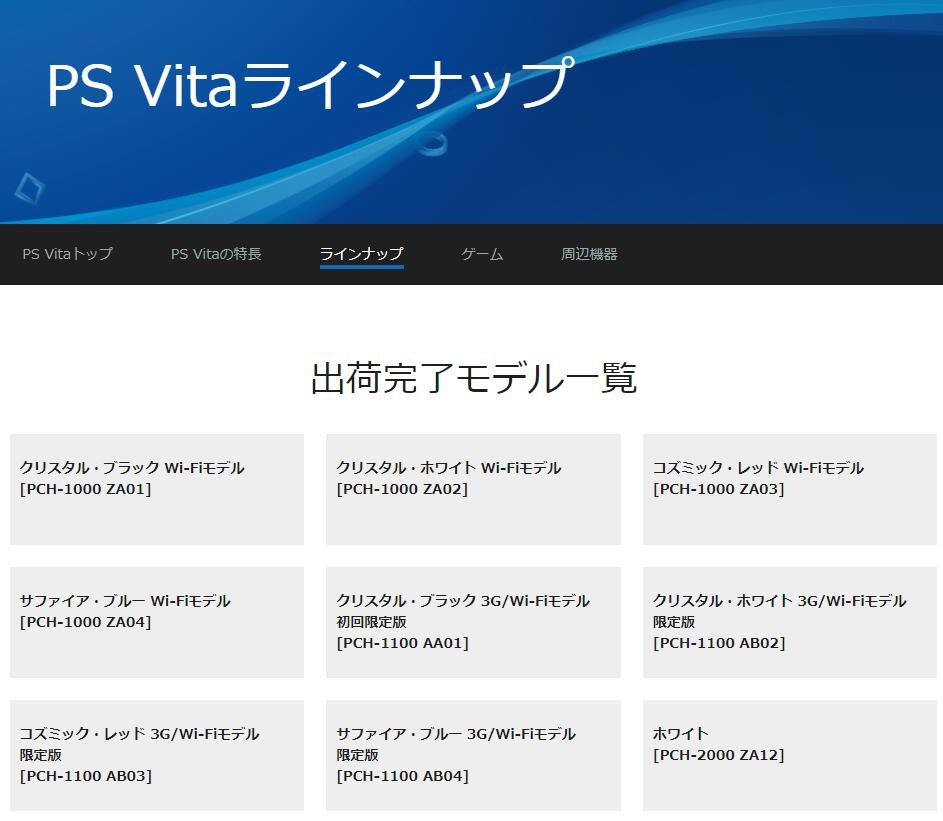Click the dark navigation bar background
Viewport: 943px width, 821px height.
800,254
